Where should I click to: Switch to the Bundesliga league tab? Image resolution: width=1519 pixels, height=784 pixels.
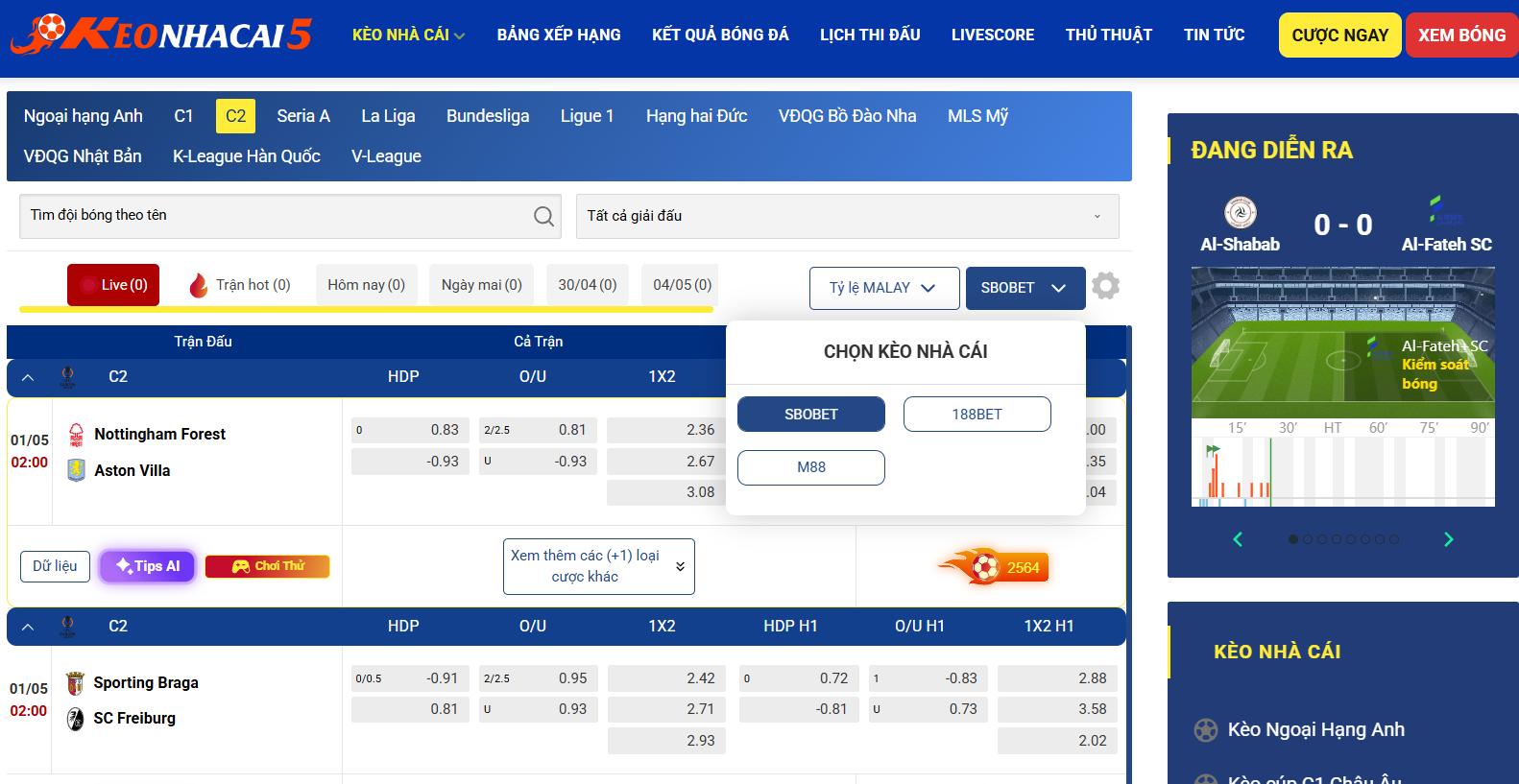(488, 116)
